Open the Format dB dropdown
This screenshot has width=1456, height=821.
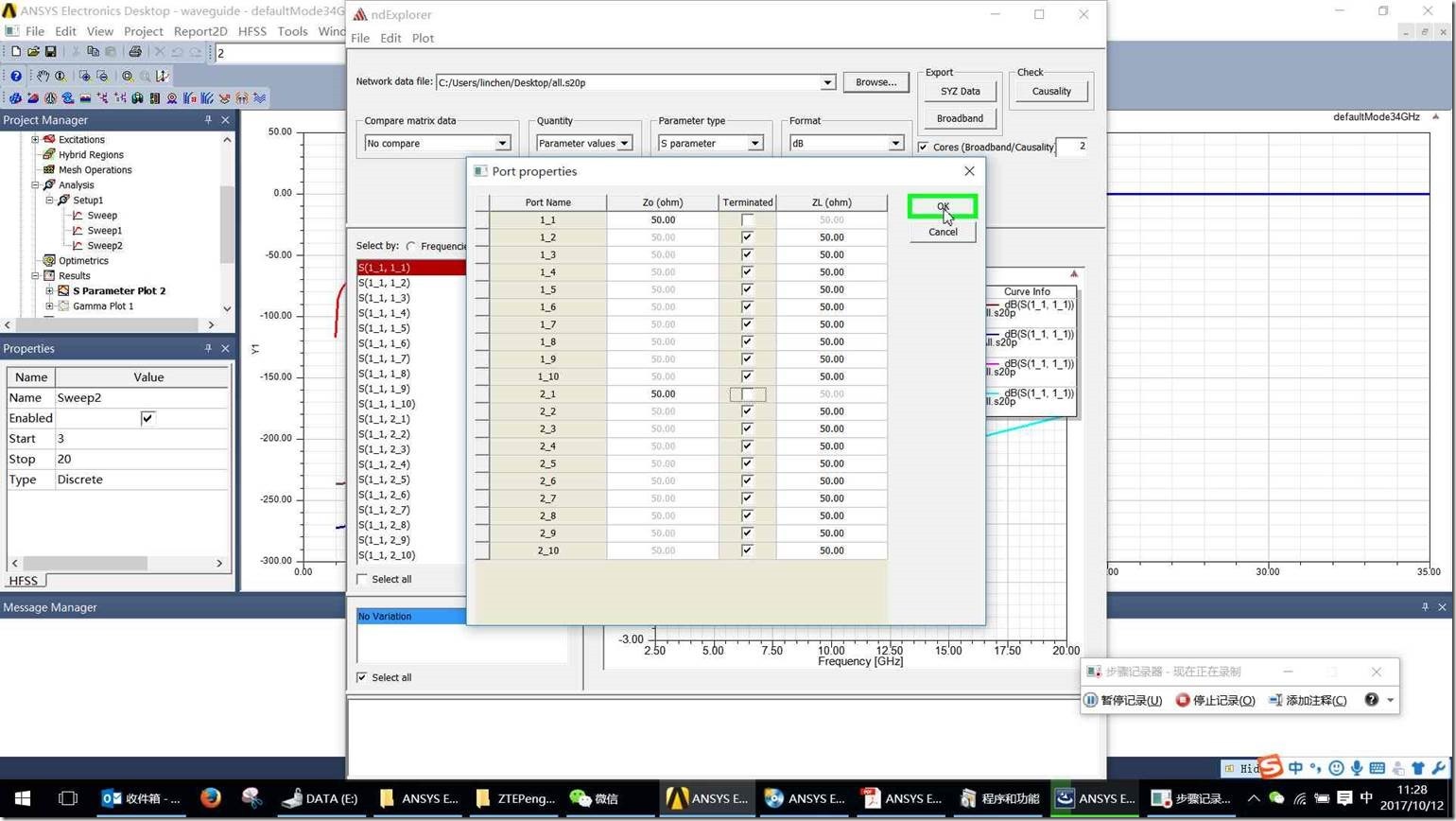click(895, 143)
